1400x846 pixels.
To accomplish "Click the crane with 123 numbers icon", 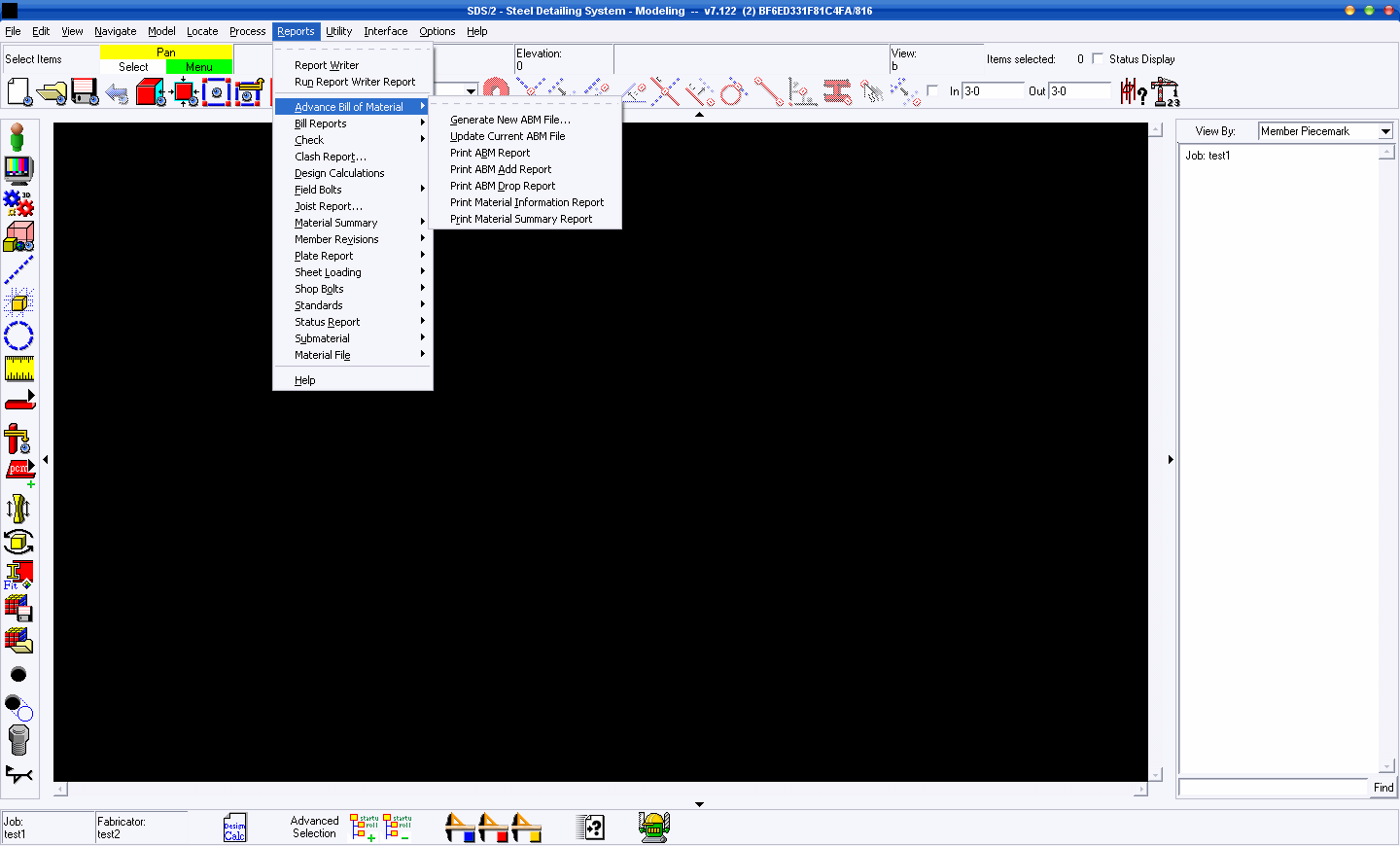I will tap(1166, 92).
